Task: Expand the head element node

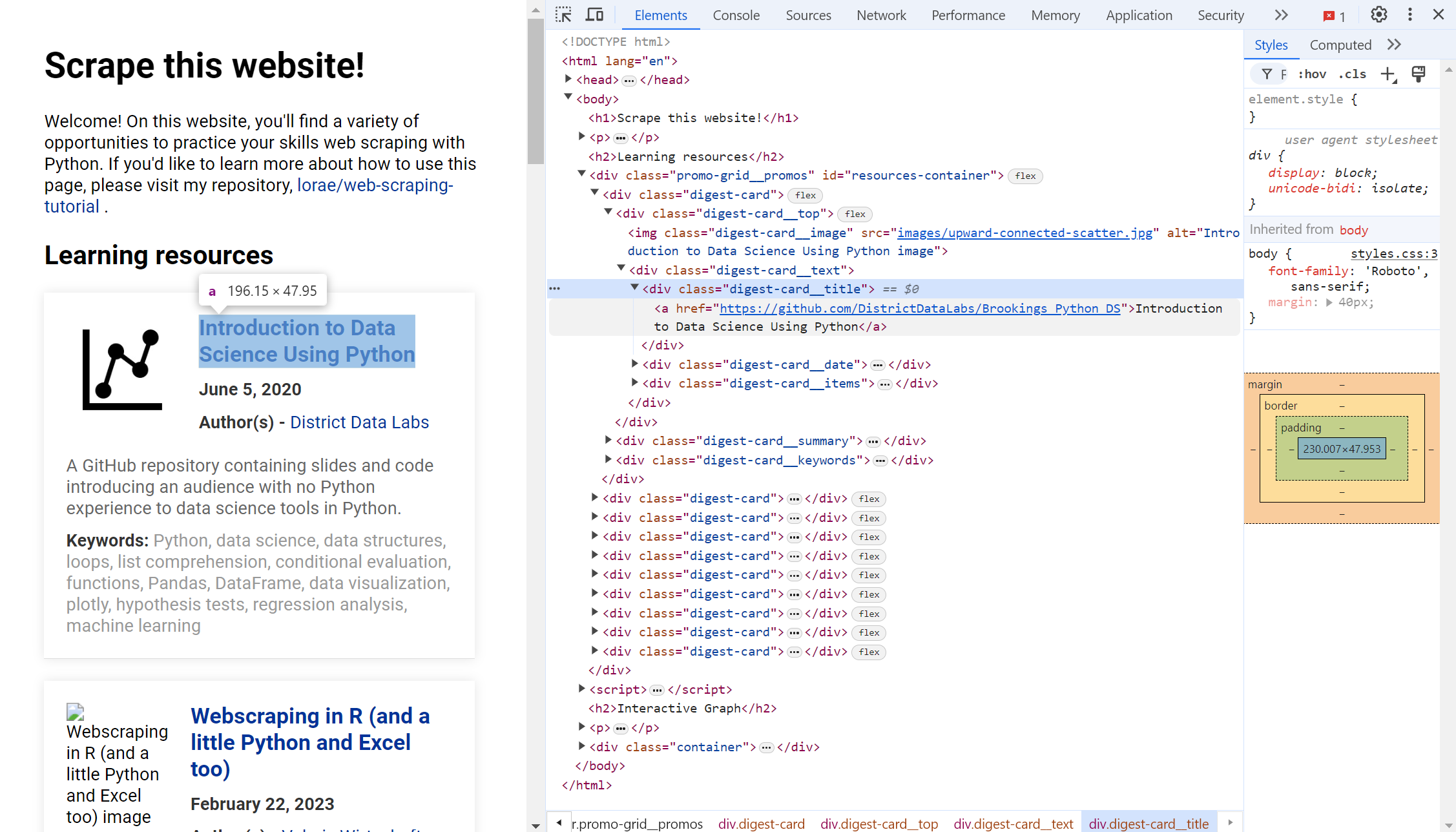Action: point(568,79)
